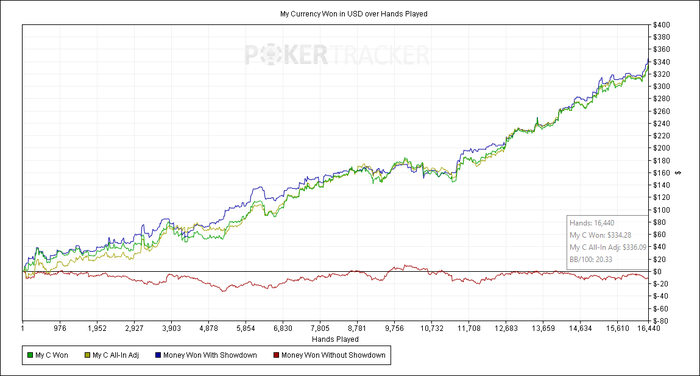Click the x-axis tick label 5,854
700x376 pixels.
(x=246, y=328)
